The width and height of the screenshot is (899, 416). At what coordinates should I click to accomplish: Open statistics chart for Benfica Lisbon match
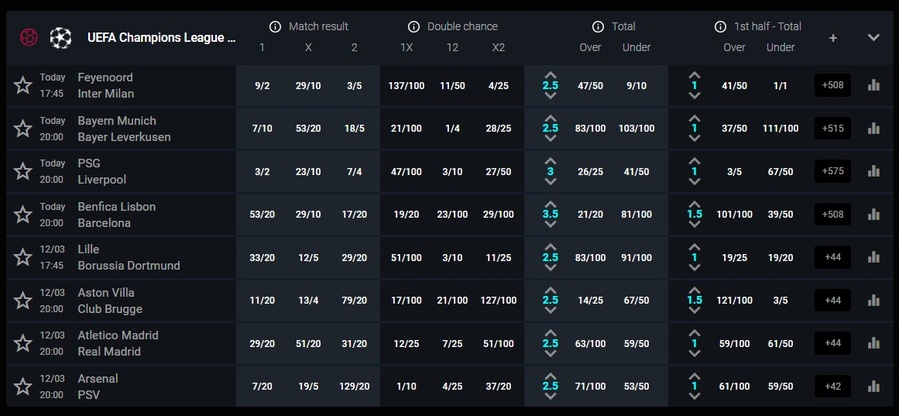click(873, 214)
